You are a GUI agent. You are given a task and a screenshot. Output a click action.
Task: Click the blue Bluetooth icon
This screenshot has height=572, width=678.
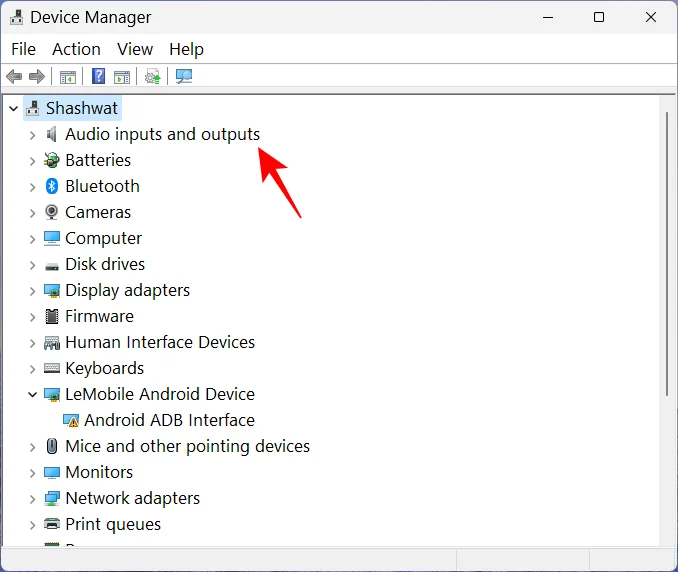(x=52, y=186)
